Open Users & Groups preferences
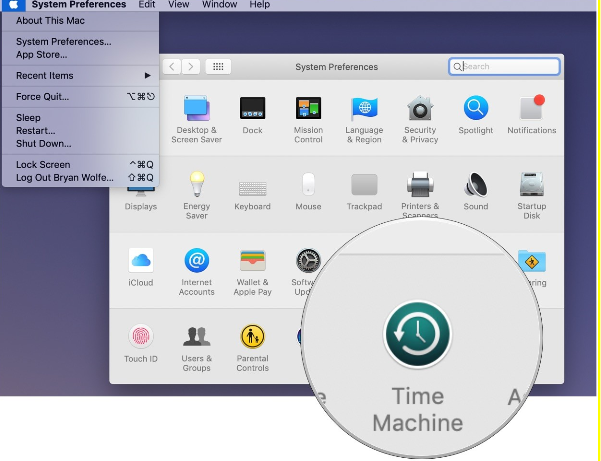 [197, 348]
